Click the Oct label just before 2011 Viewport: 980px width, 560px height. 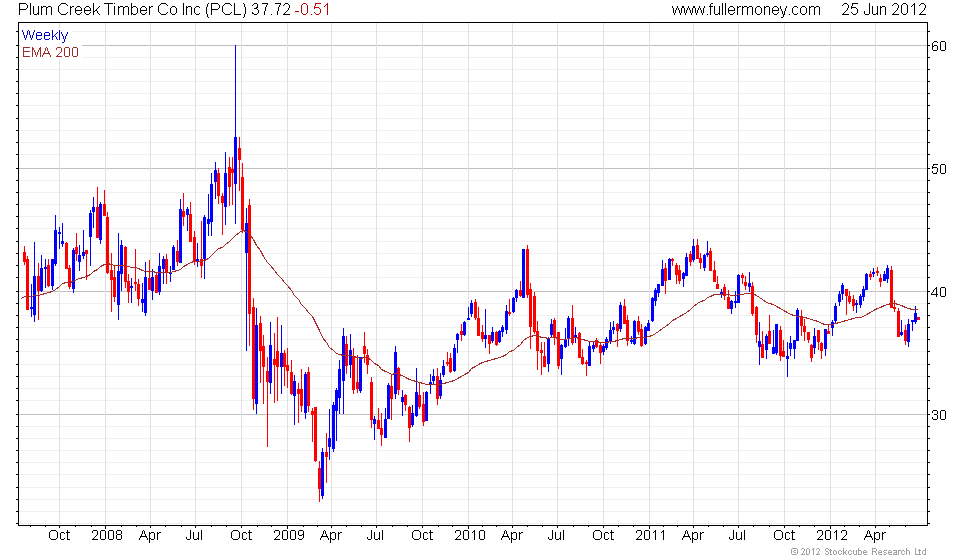pos(603,535)
